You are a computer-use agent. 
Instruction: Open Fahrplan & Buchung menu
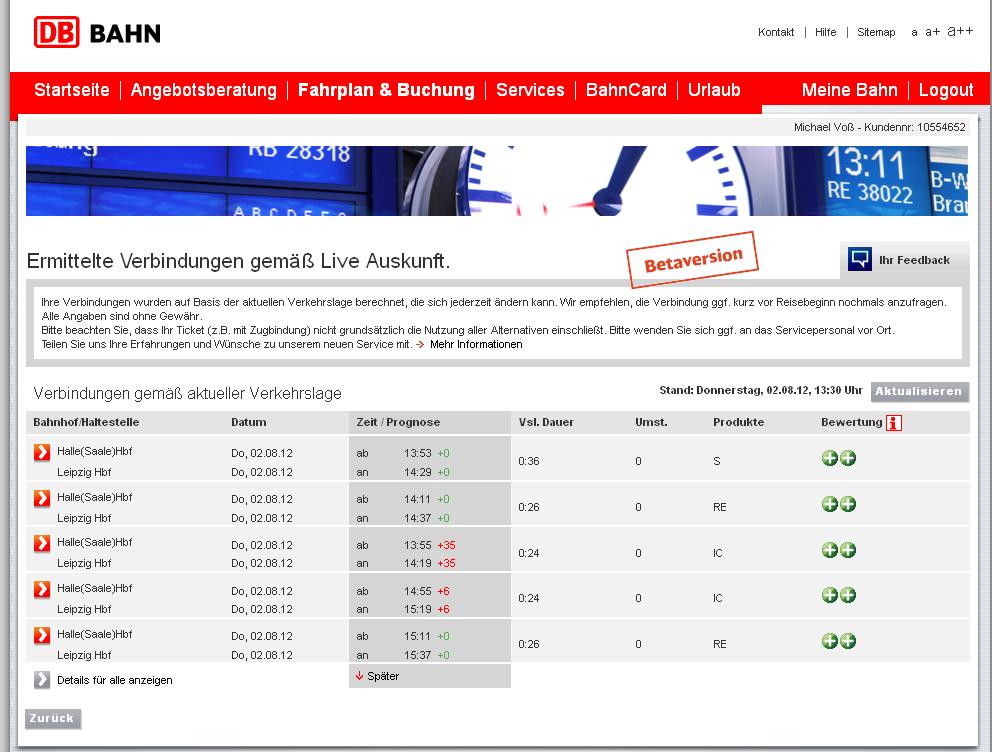tap(386, 90)
